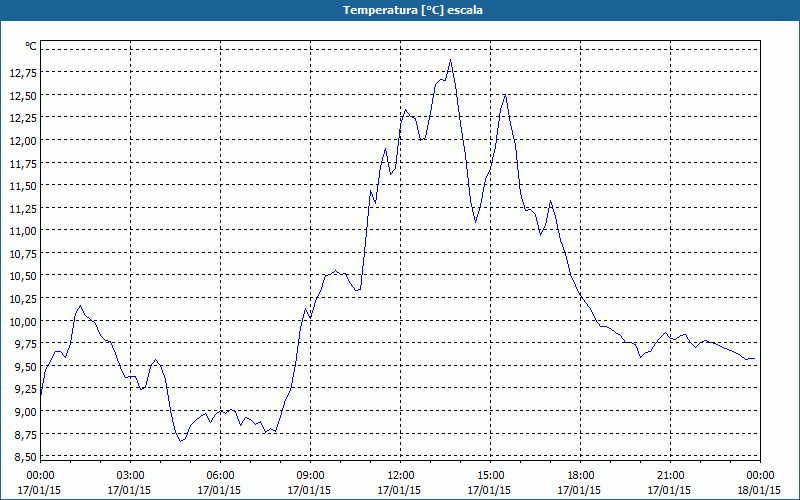
Task: Click the 17/01/15 date below 06:00
Action: click(219, 490)
